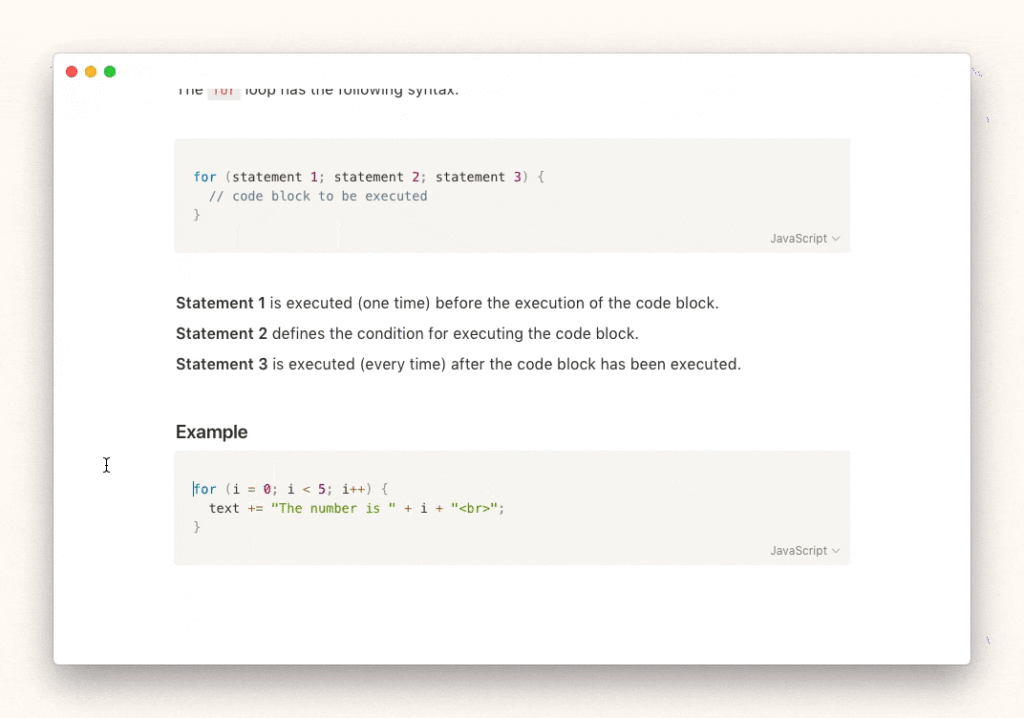1024x718 pixels.
Task: Click the inline 'for' code at page top
Action: pyautogui.click(x=224, y=91)
